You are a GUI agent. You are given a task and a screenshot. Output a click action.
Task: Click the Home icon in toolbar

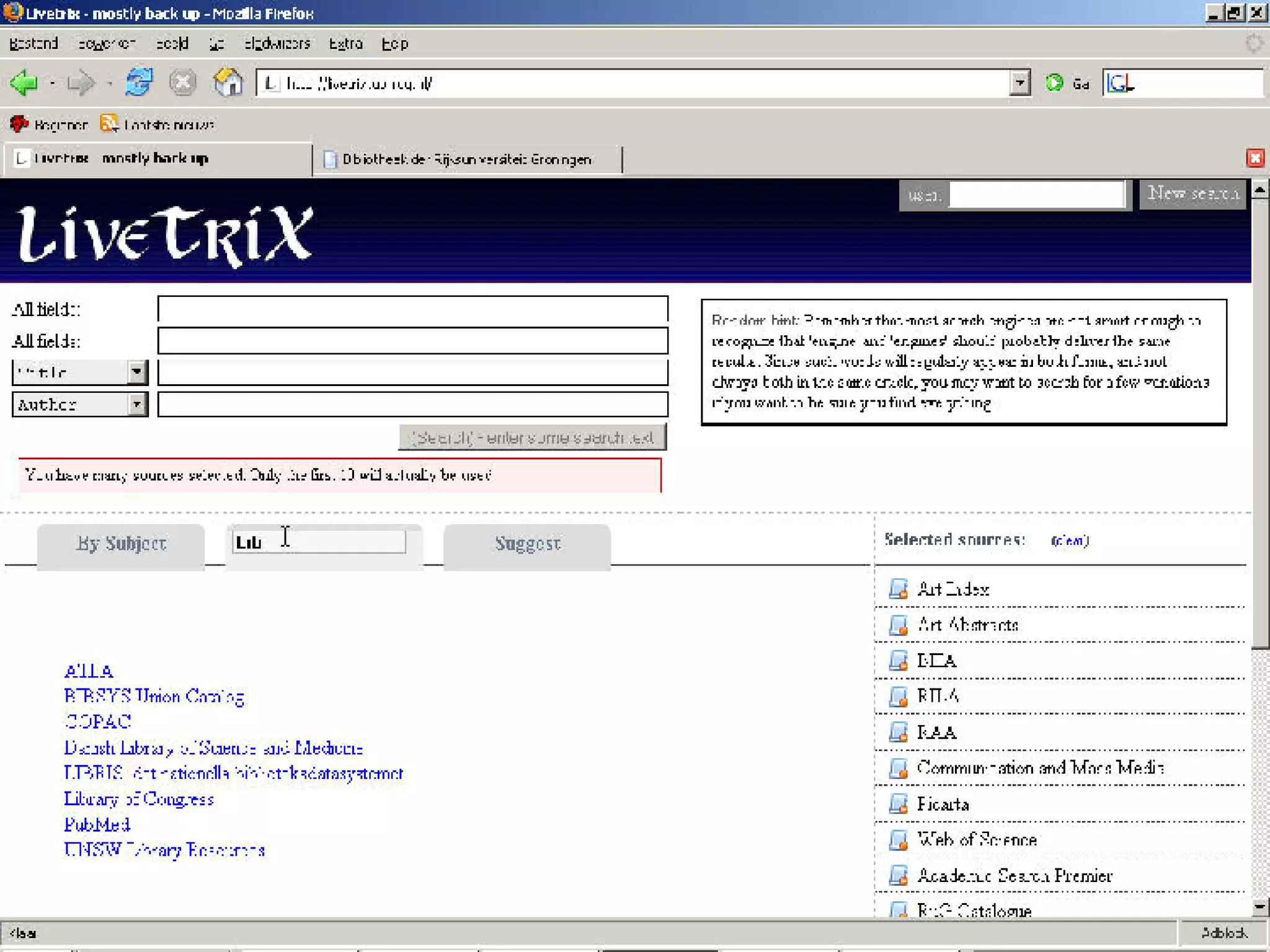228,82
